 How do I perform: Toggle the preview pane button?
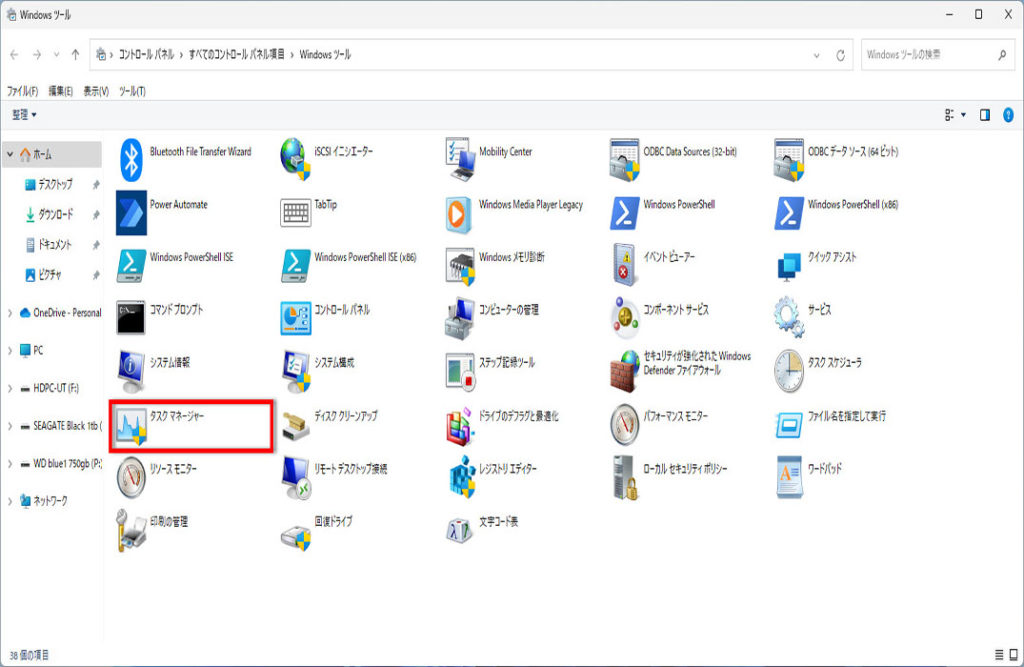coord(985,115)
